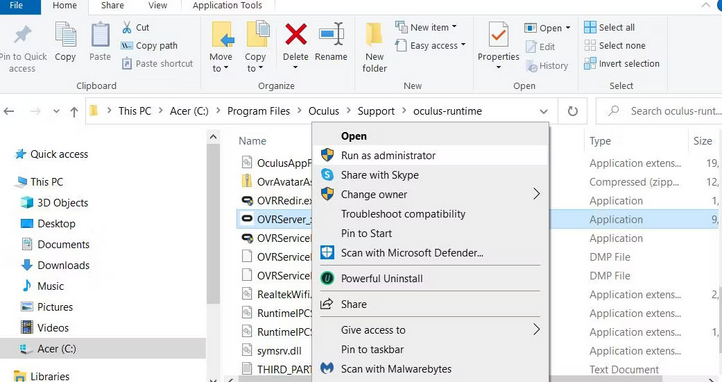Click Copy path in the ribbon
The width and height of the screenshot is (722, 382).
tap(149, 46)
